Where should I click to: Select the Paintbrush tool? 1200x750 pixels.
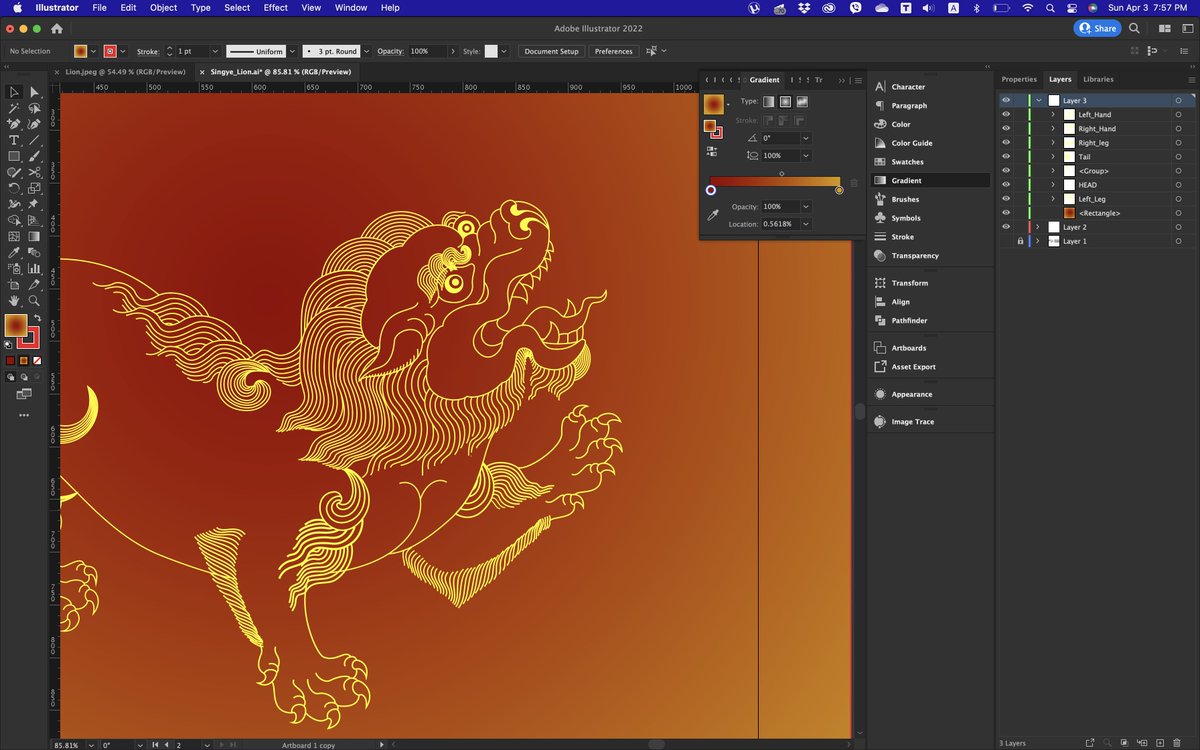pos(34,156)
